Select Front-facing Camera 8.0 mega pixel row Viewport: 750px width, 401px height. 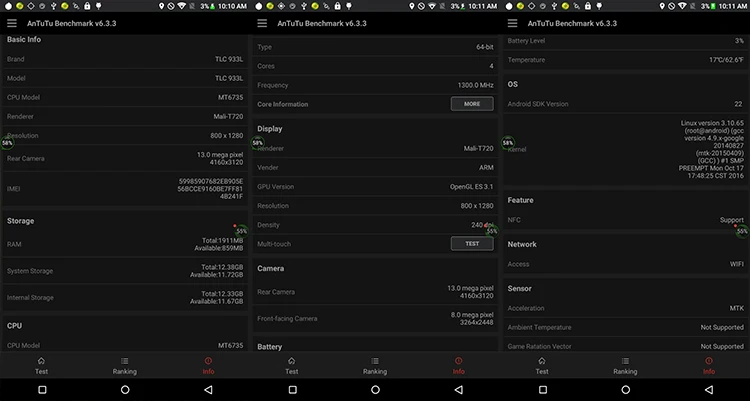pos(375,318)
